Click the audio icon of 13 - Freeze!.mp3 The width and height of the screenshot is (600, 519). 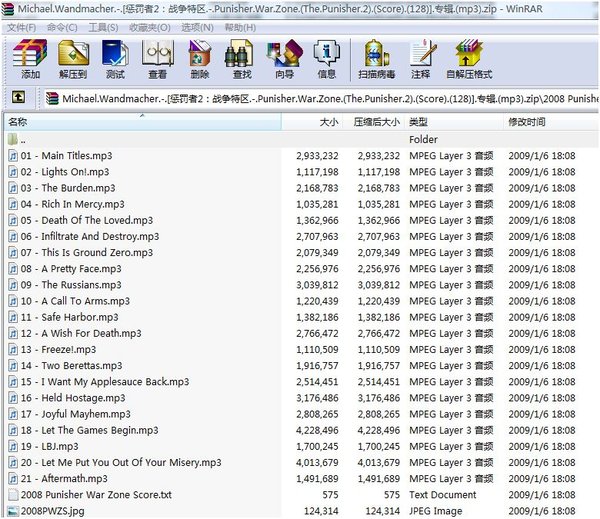coord(13,349)
